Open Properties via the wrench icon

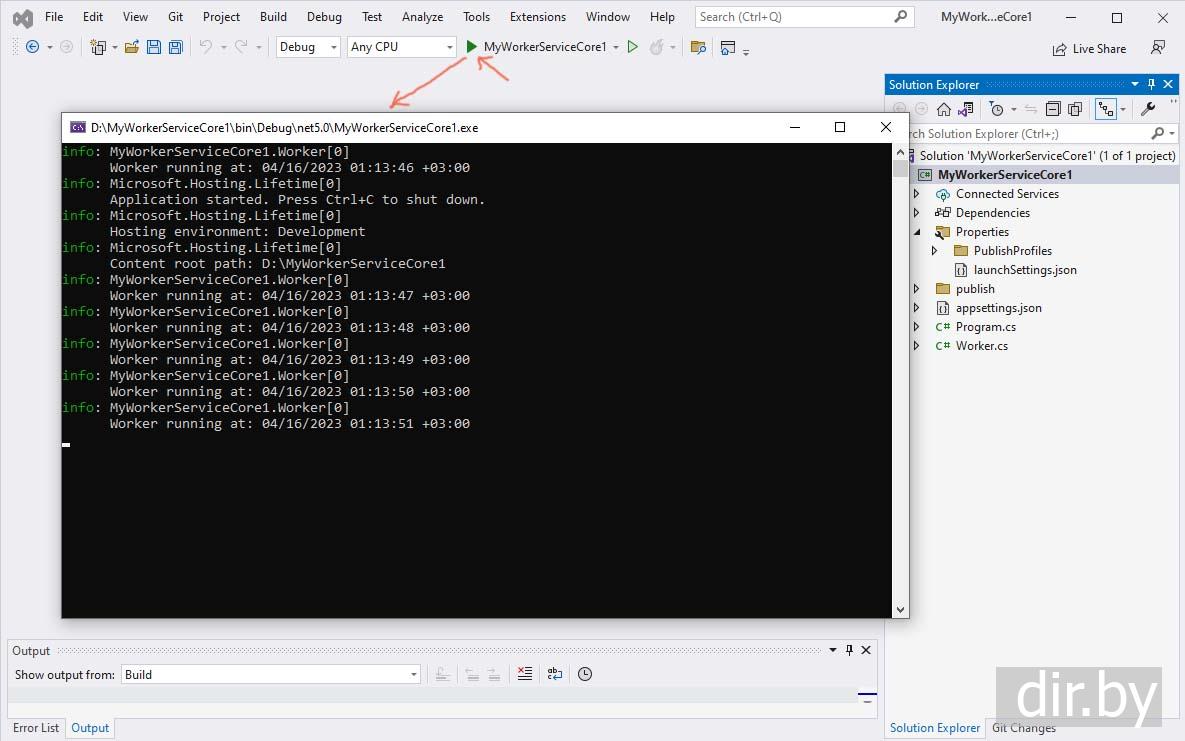(x=1148, y=109)
